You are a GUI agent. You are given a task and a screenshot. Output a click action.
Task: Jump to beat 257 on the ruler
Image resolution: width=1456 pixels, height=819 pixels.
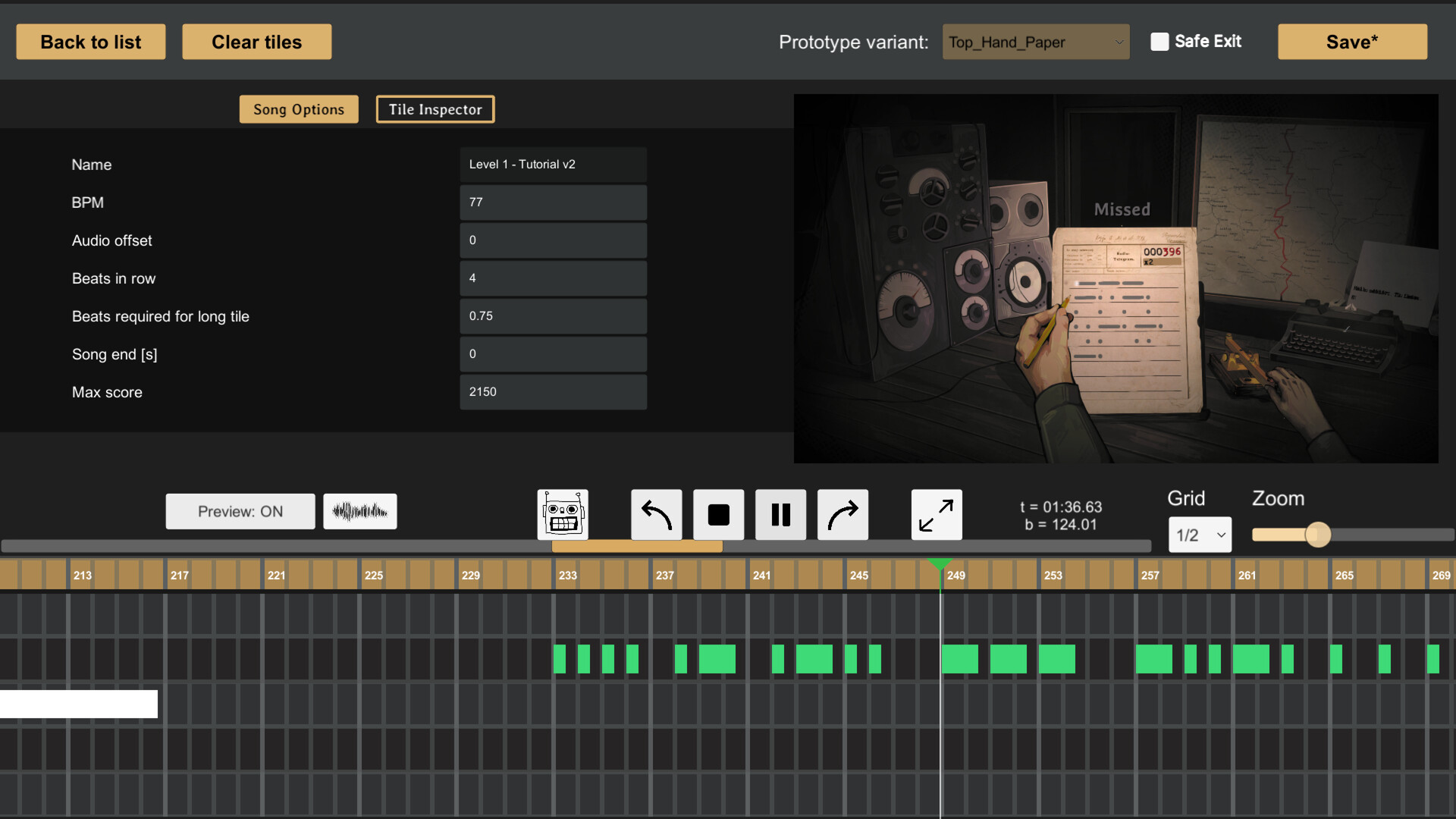(1150, 575)
